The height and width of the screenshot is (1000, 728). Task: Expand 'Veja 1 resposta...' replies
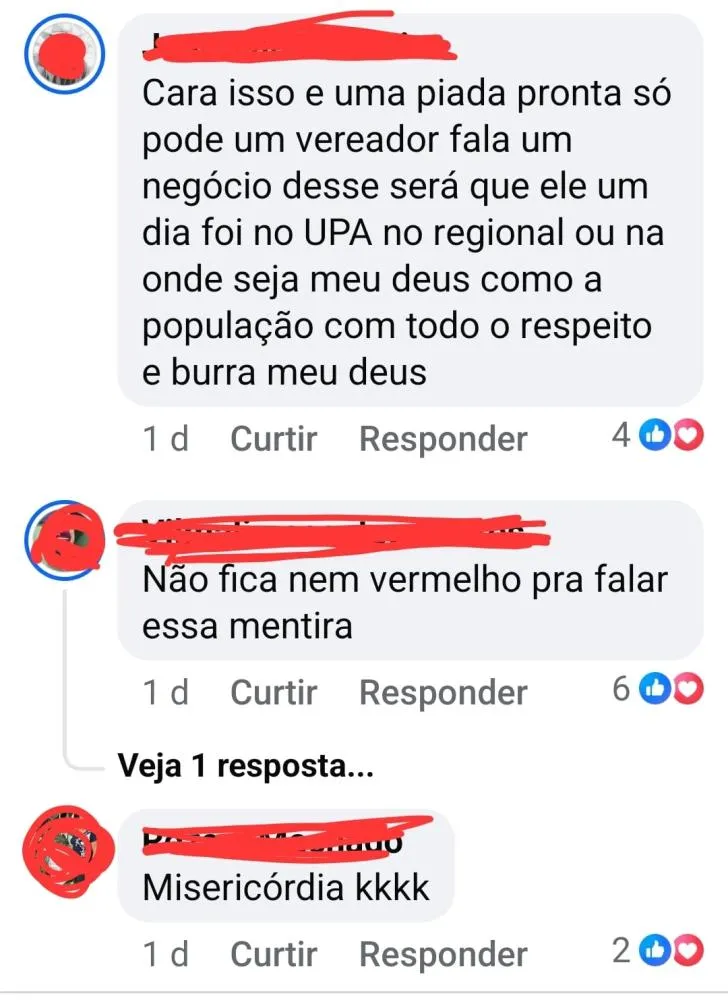pos(245,765)
